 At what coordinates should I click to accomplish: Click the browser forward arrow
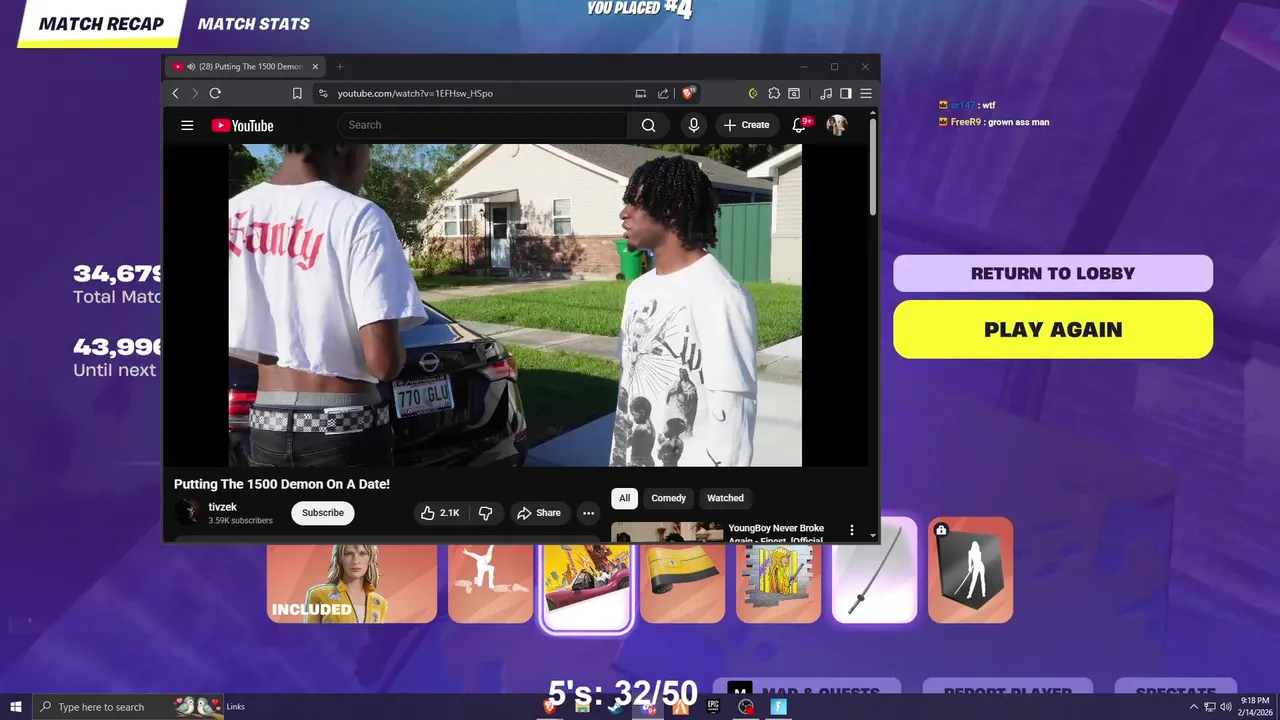194,93
